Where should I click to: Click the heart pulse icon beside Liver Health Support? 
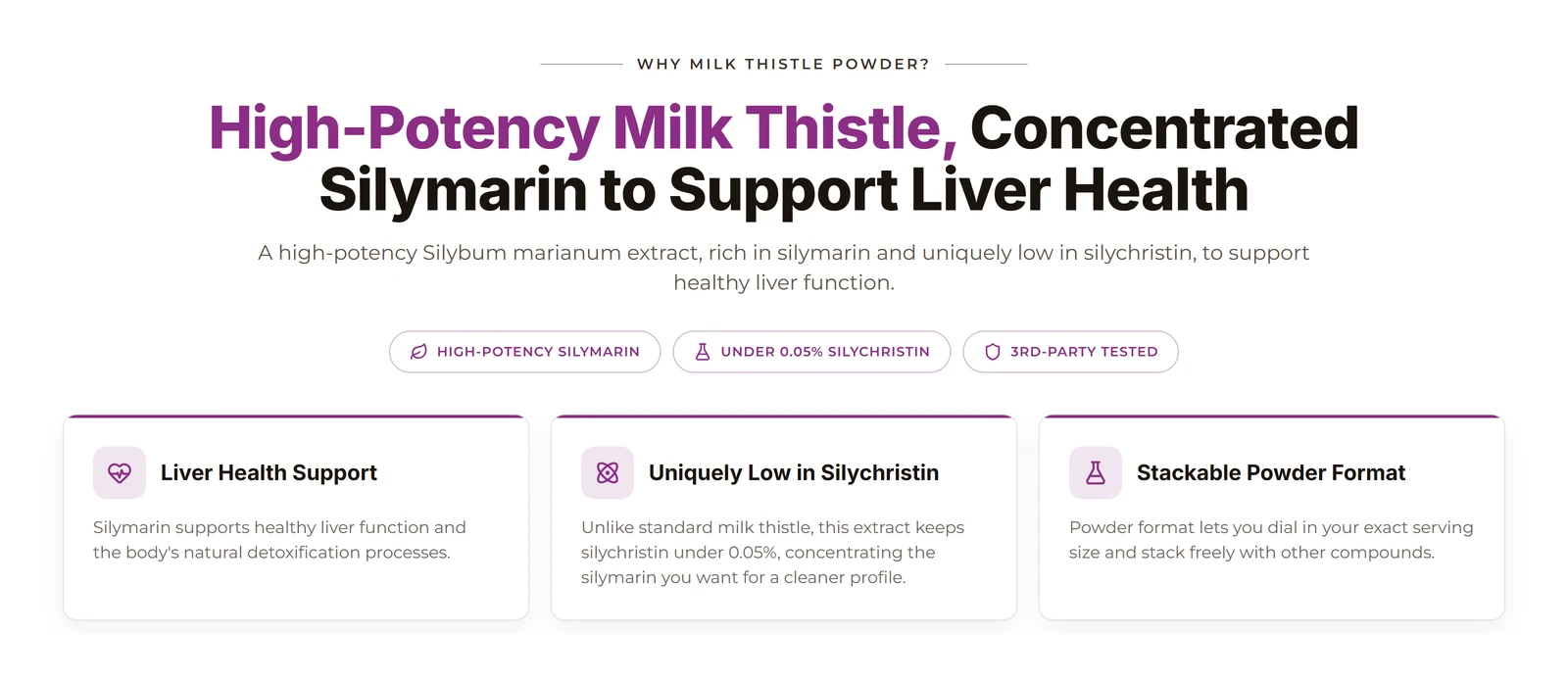click(120, 473)
